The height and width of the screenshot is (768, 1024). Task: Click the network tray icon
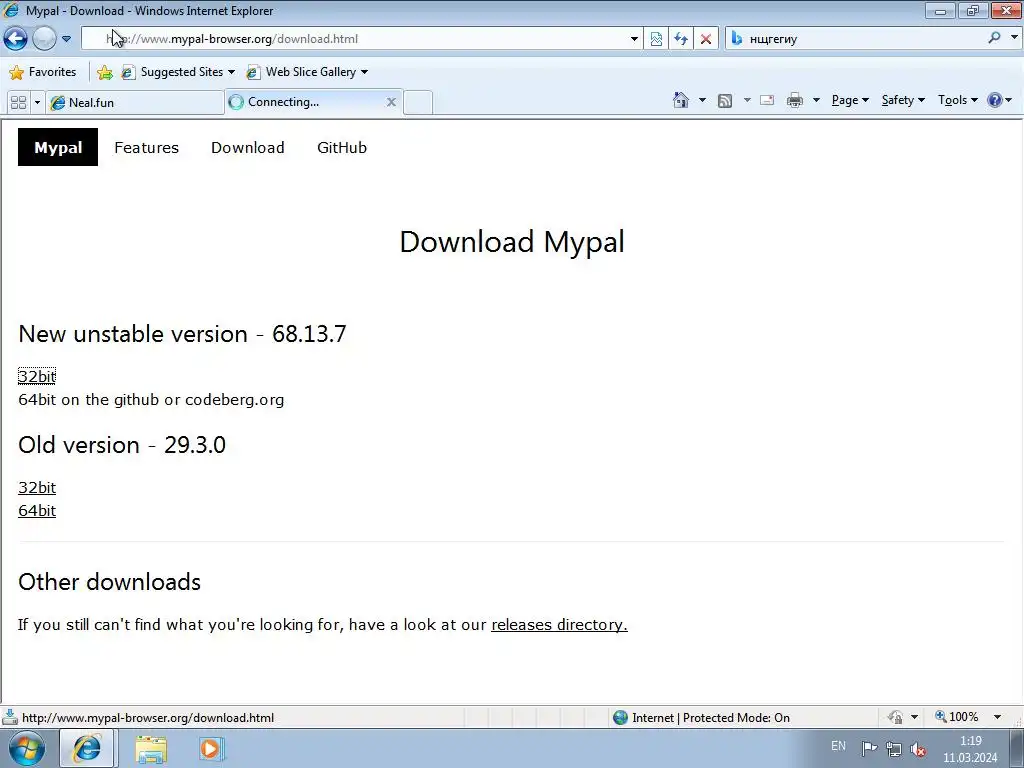point(893,749)
